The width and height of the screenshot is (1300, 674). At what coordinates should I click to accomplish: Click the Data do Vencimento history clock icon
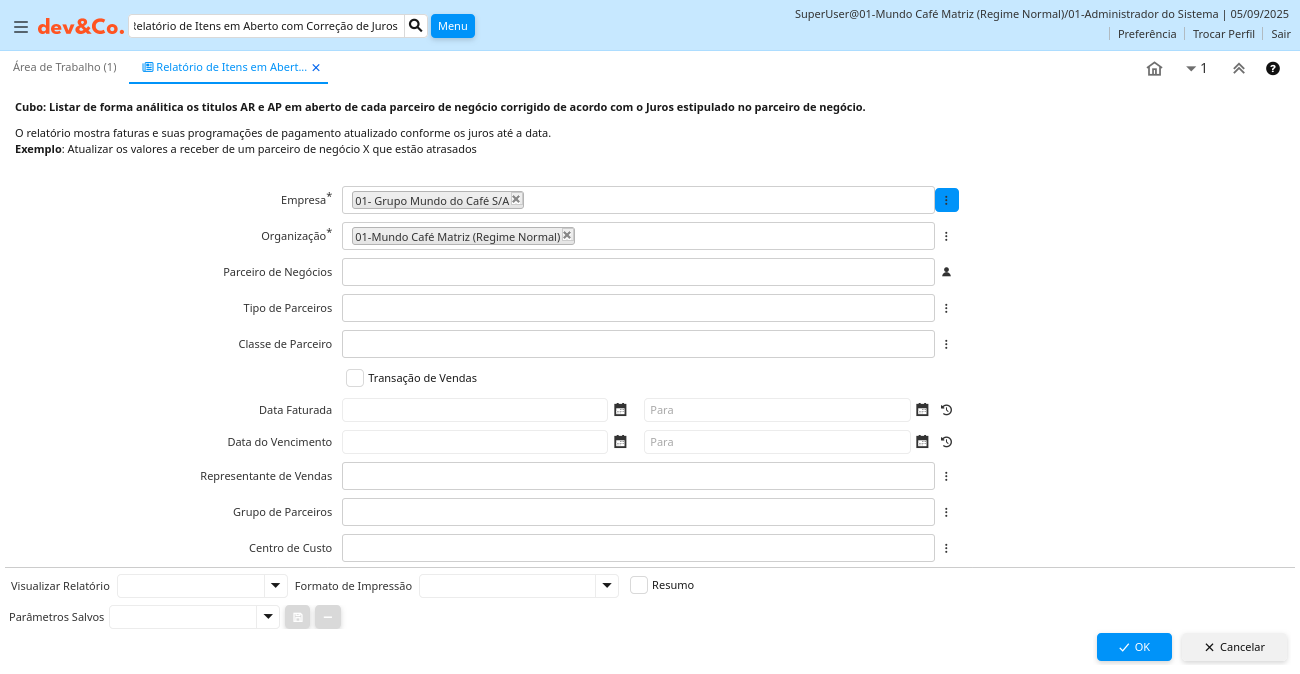pyautogui.click(x=946, y=442)
